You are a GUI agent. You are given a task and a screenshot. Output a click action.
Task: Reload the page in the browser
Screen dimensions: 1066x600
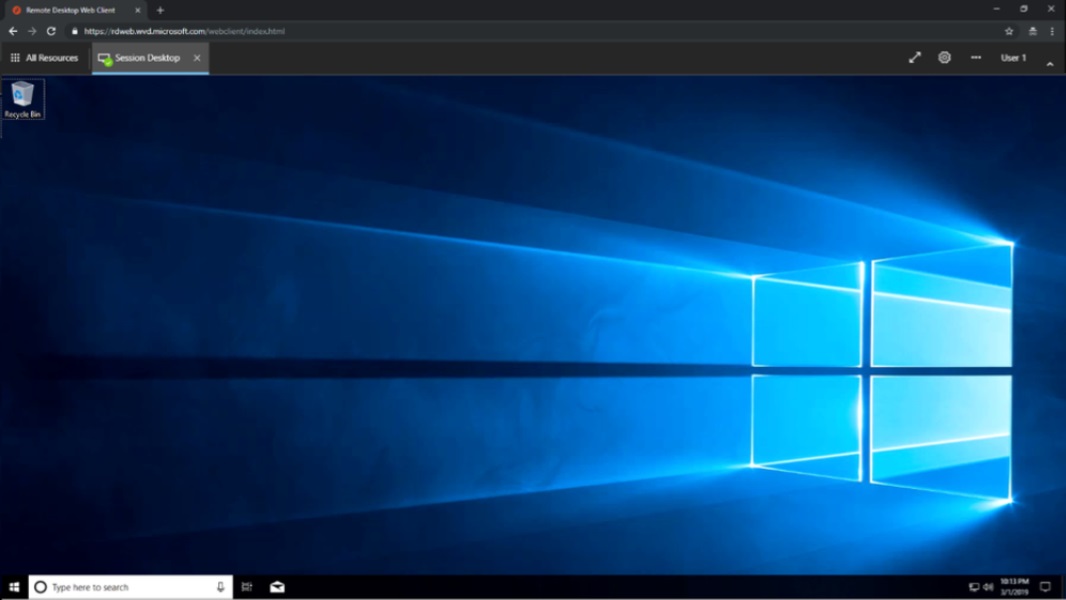[x=51, y=31]
